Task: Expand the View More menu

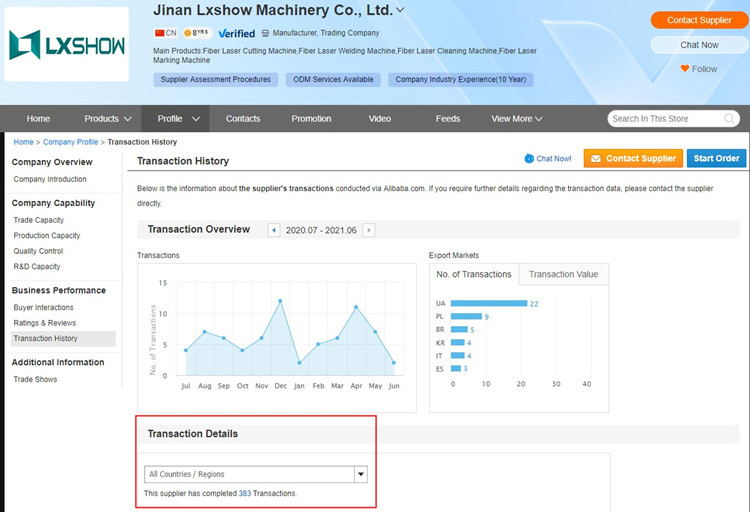Action: [517, 118]
